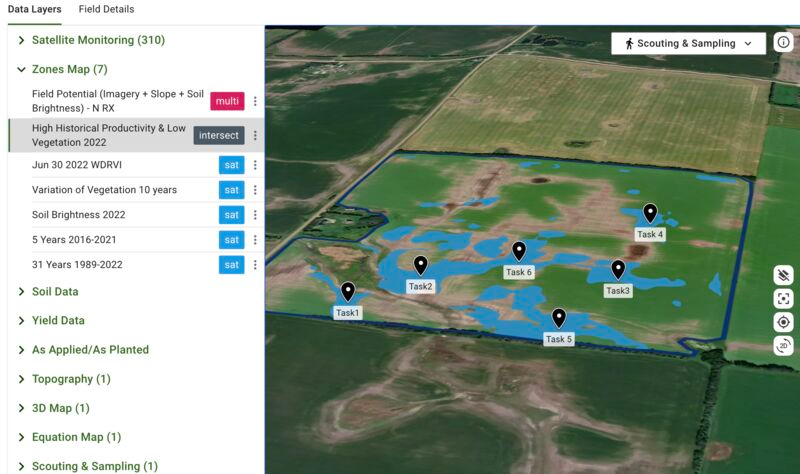Select the Data Layers tab
This screenshot has width=800, height=474.
pos(34,9)
